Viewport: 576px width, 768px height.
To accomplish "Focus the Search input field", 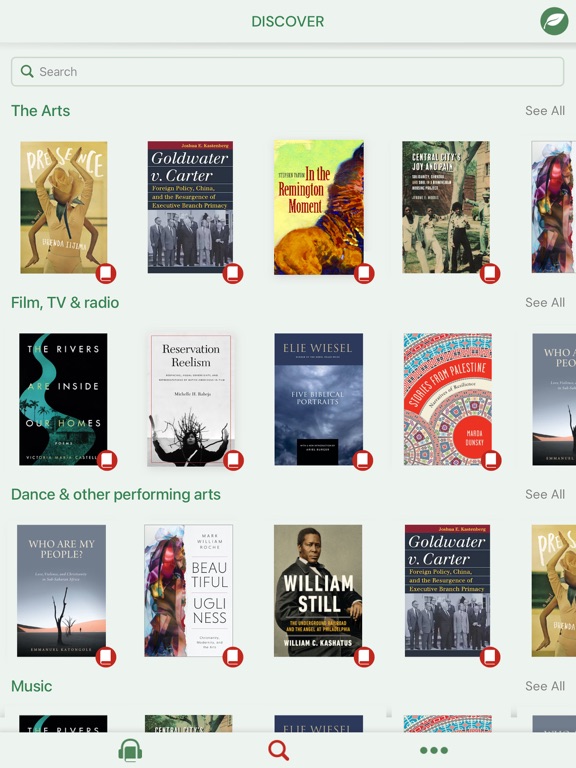I will coord(288,72).
